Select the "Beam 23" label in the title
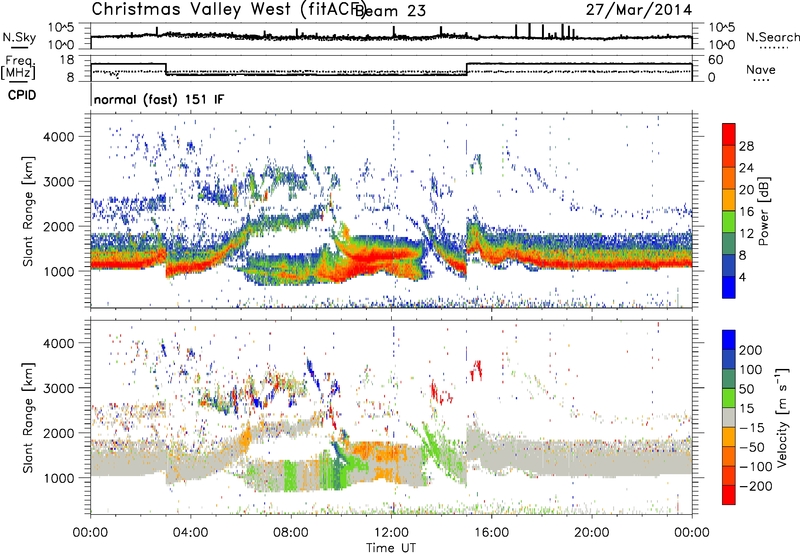800x554 pixels. pos(392,10)
